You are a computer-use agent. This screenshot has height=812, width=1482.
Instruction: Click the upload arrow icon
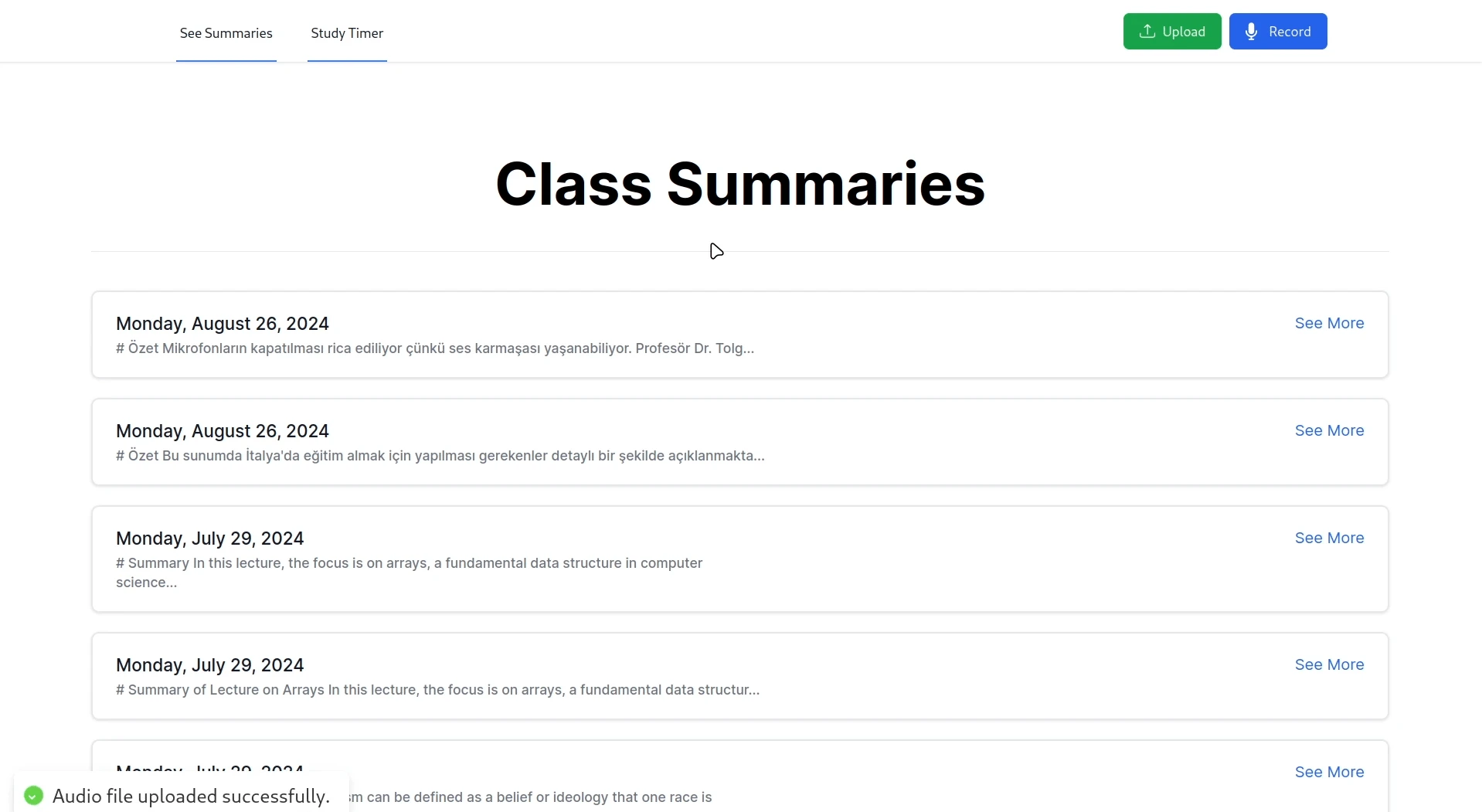[x=1147, y=32]
